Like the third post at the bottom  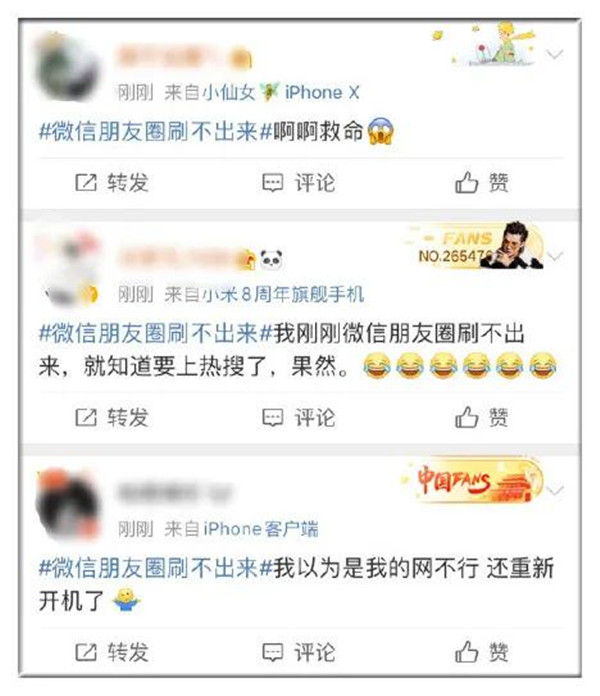482,652
